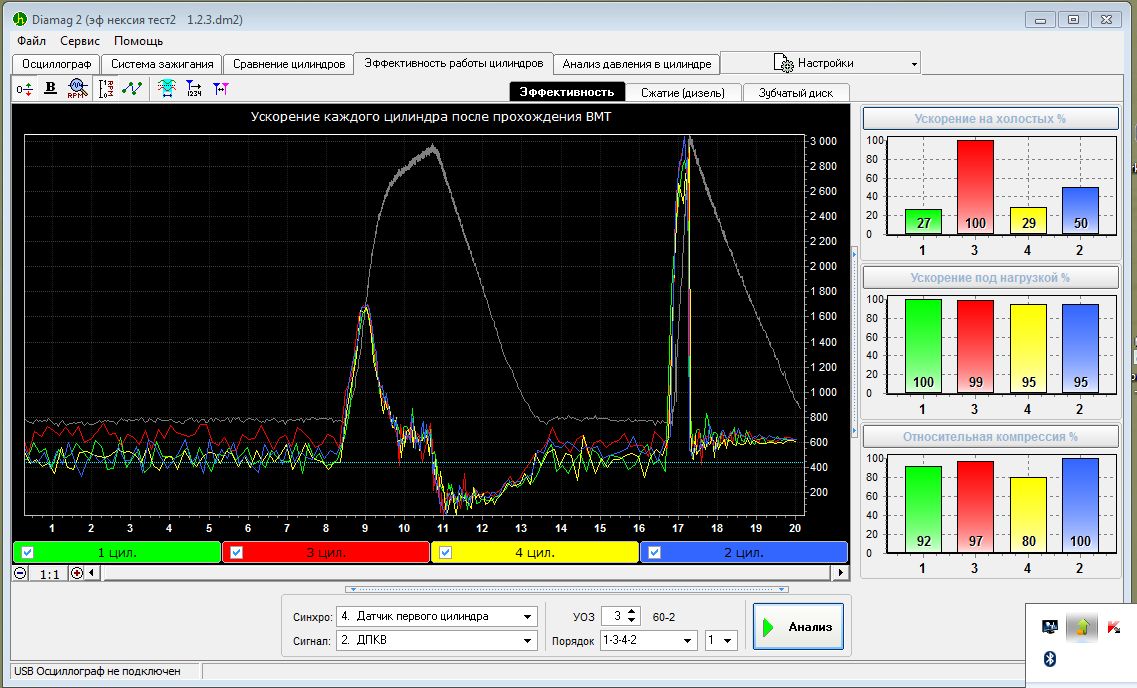Uncheck the 4 цил. checkbox
The width and height of the screenshot is (1137, 688).
(x=445, y=552)
